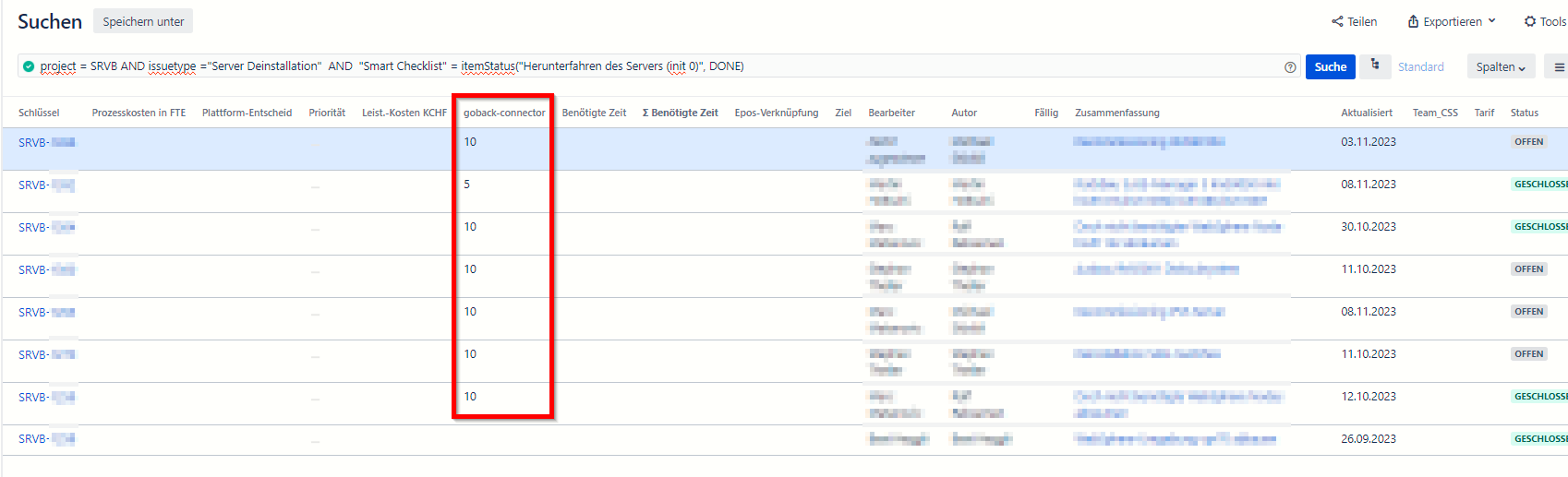Sort by Prozesskosten in FTE column
Image resolution: width=1568 pixels, height=477 pixels.
(139, 113)
